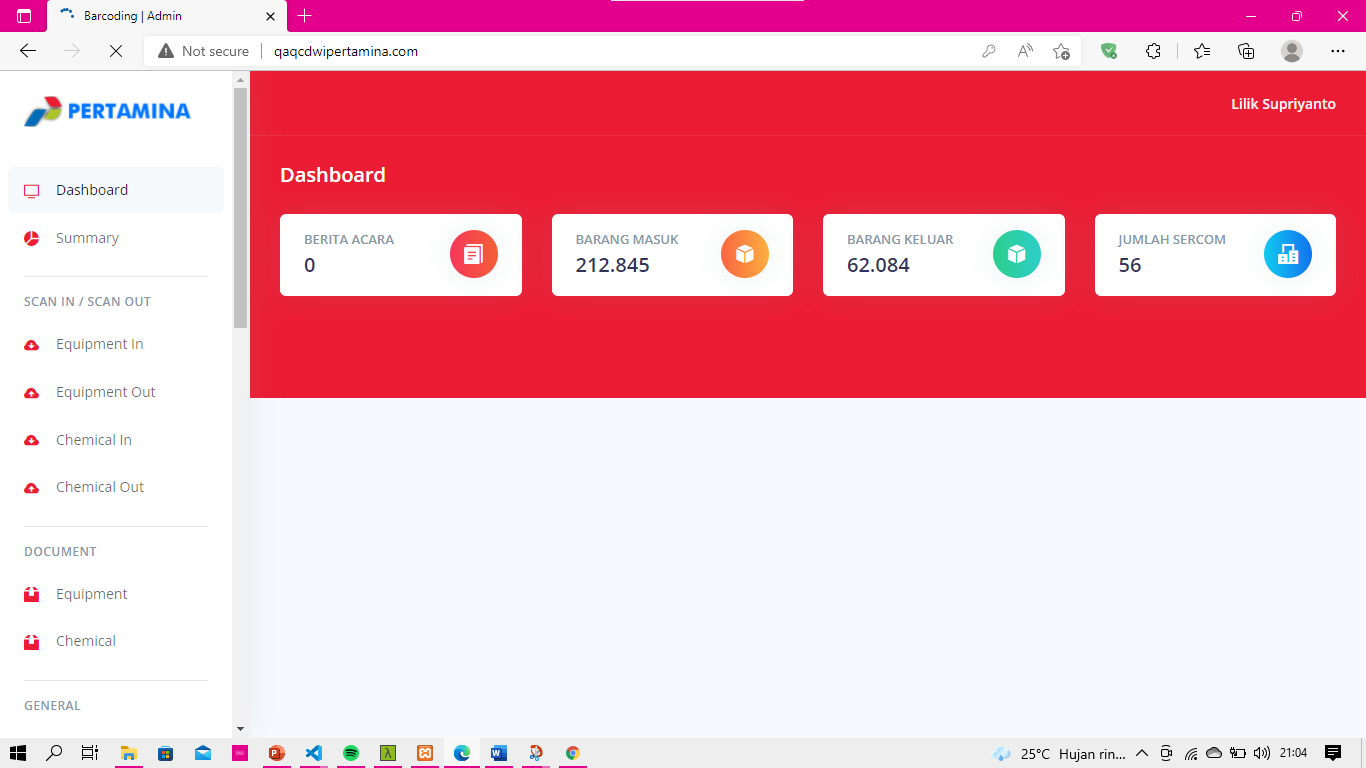Click the sidebar scrollbar down arrow
Image resolution: width=1366 pixels, height=768 pixels.
240,729
